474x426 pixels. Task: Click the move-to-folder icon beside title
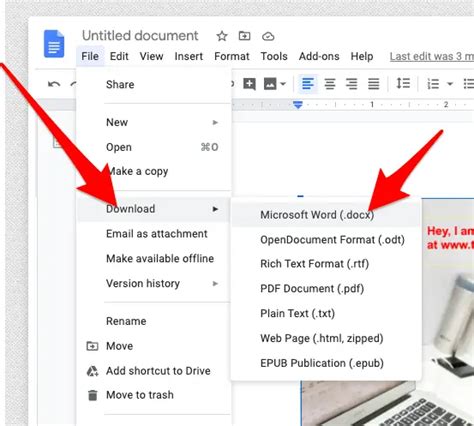pos(244,36)
